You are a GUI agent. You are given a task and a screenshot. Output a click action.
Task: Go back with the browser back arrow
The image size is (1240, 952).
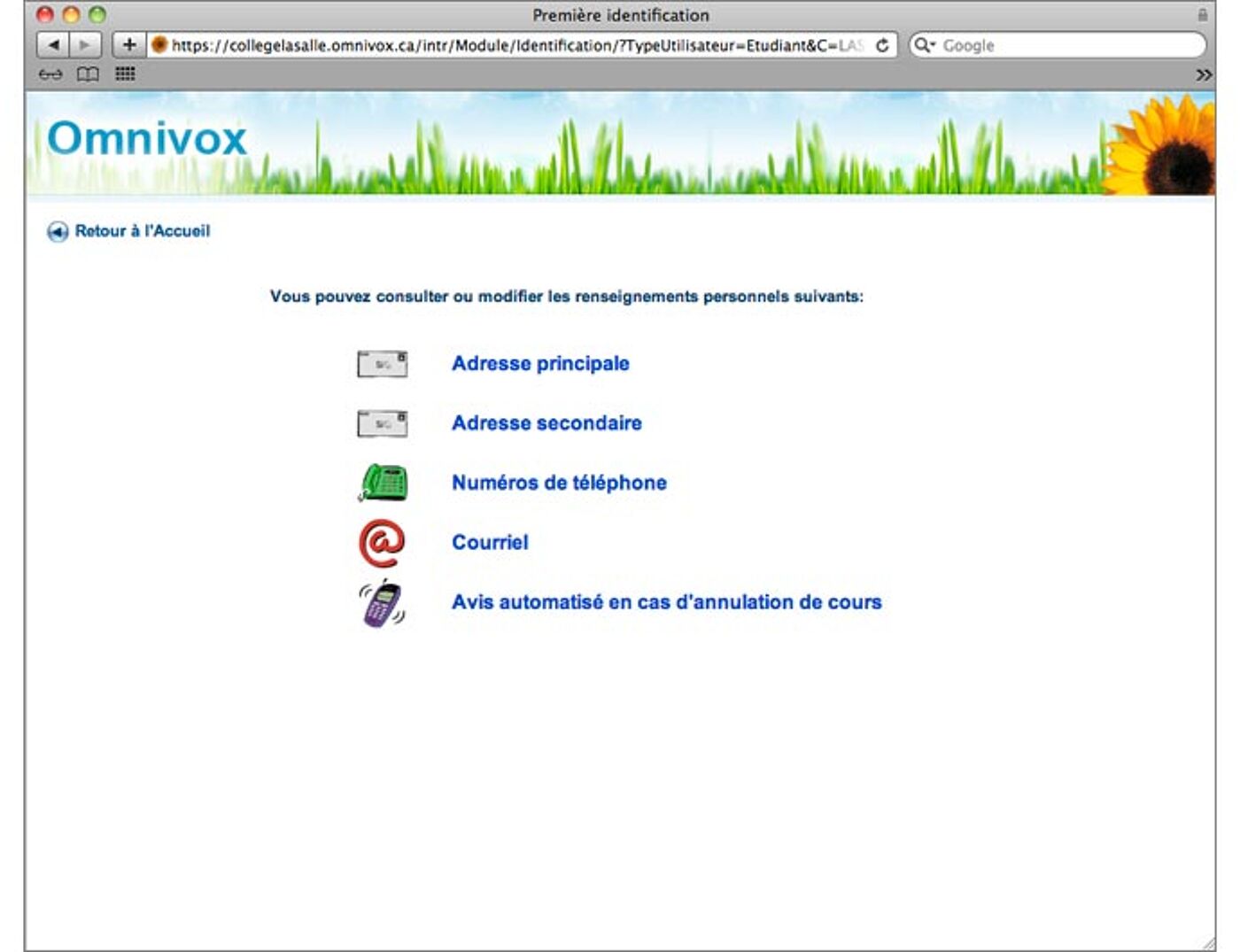pos(53,45)
